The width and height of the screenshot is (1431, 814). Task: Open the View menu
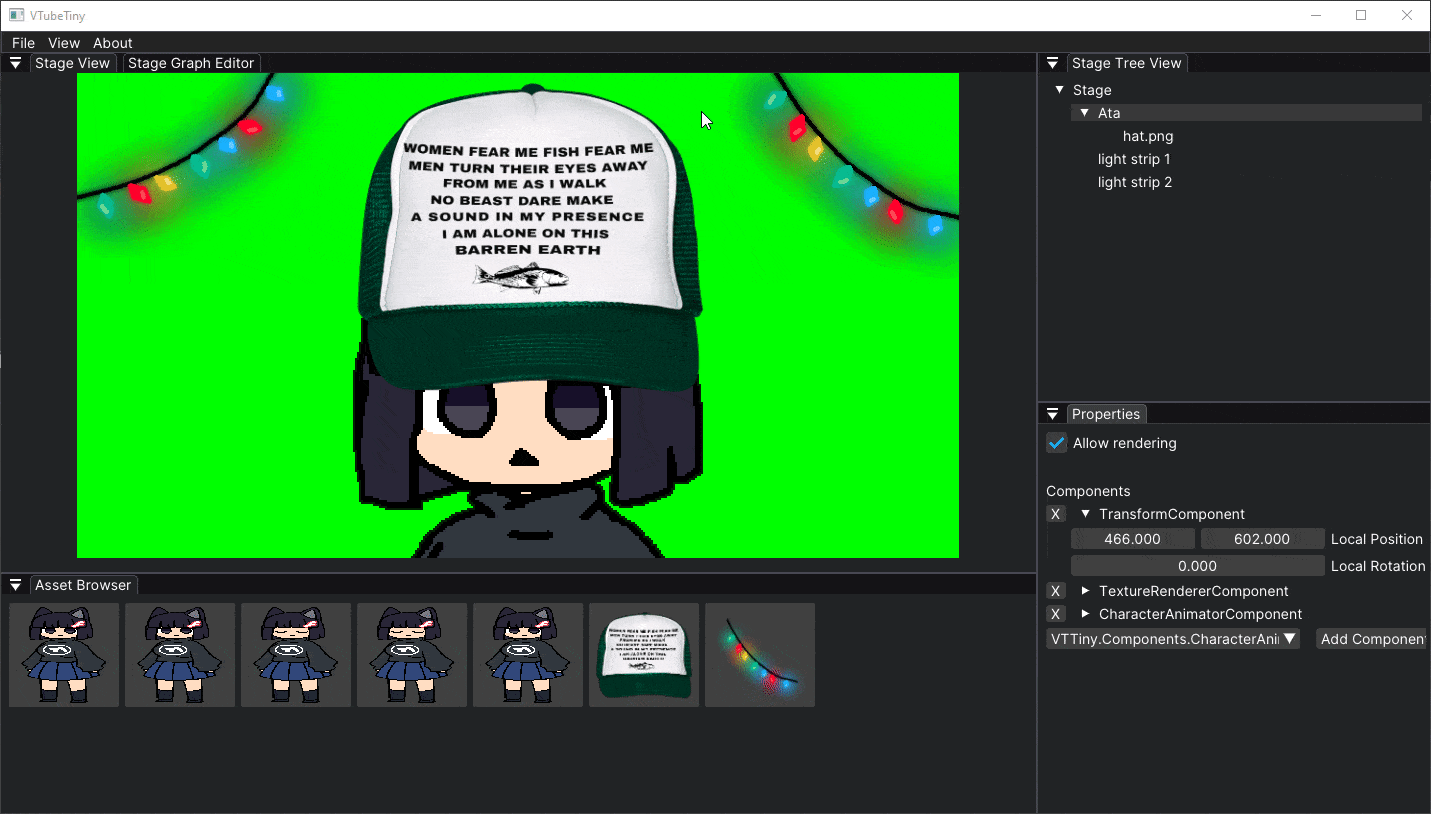tap(64, 43)
